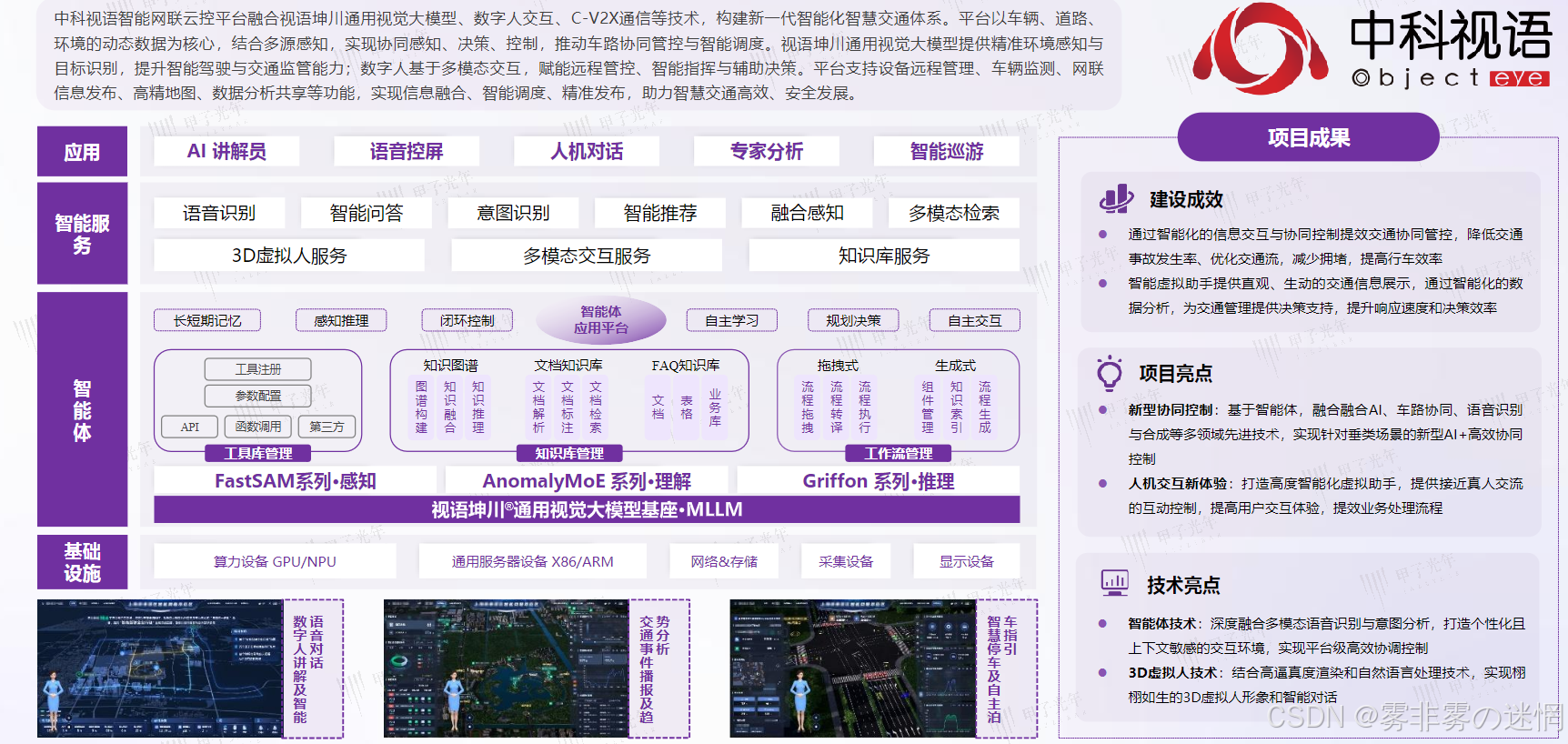Click the 应用 layer label

(82, 152)
